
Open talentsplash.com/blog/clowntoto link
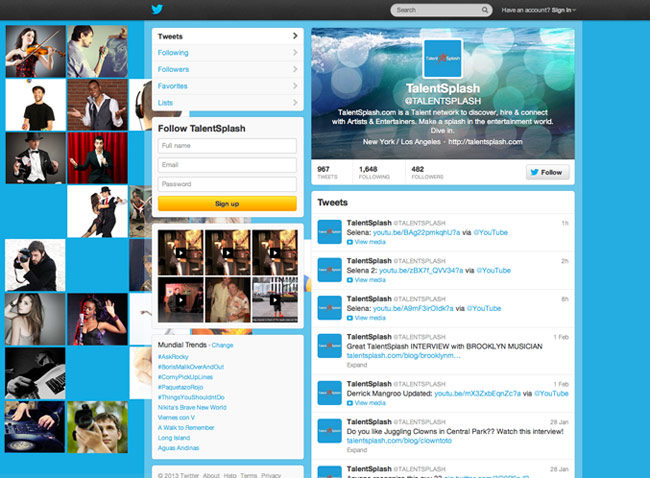click(399, 441)
